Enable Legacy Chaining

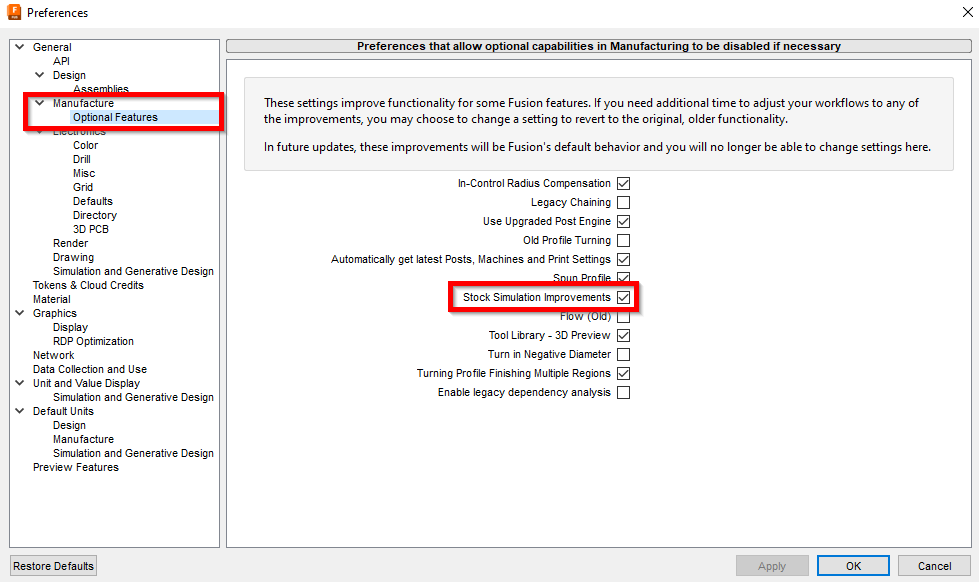624,202
